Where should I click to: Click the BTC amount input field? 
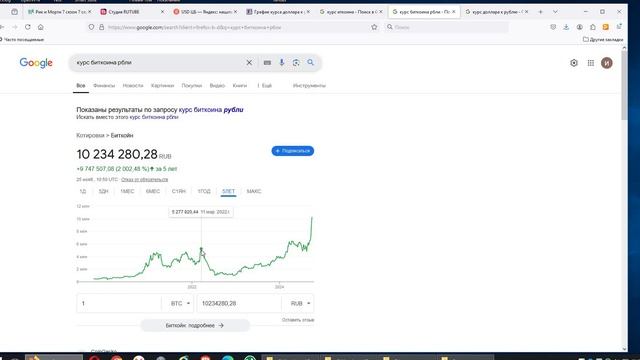click(119, 303)
